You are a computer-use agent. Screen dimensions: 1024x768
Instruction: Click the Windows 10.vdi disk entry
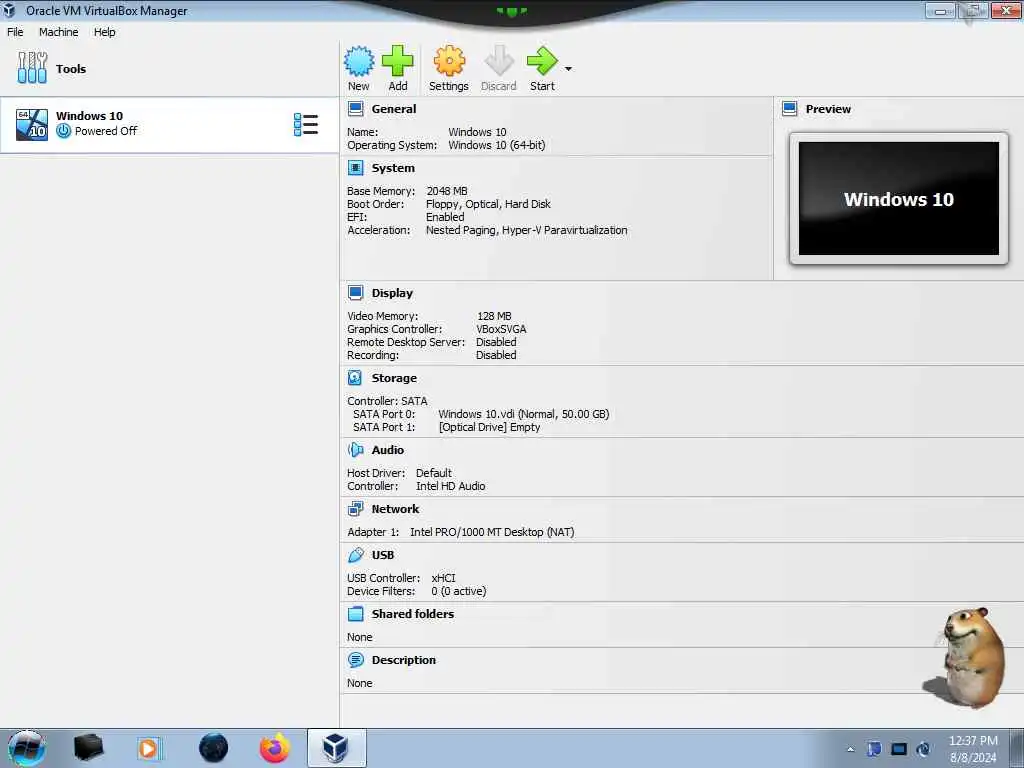523,414
